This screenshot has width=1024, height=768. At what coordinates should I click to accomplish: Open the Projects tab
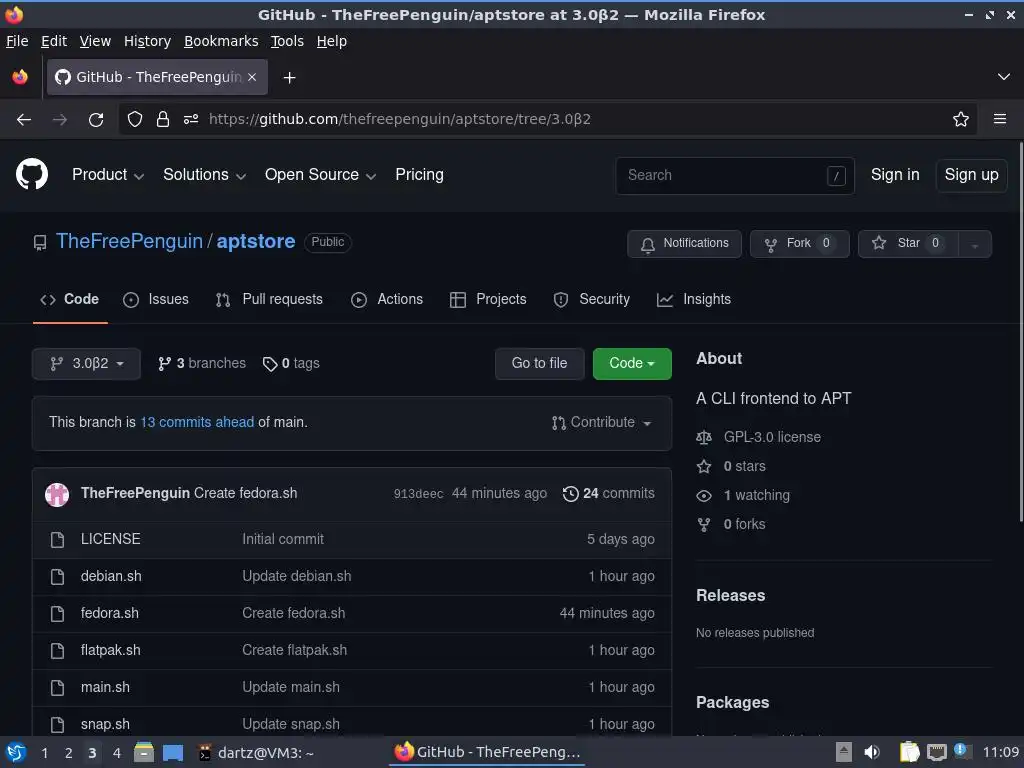pos(488,300)
